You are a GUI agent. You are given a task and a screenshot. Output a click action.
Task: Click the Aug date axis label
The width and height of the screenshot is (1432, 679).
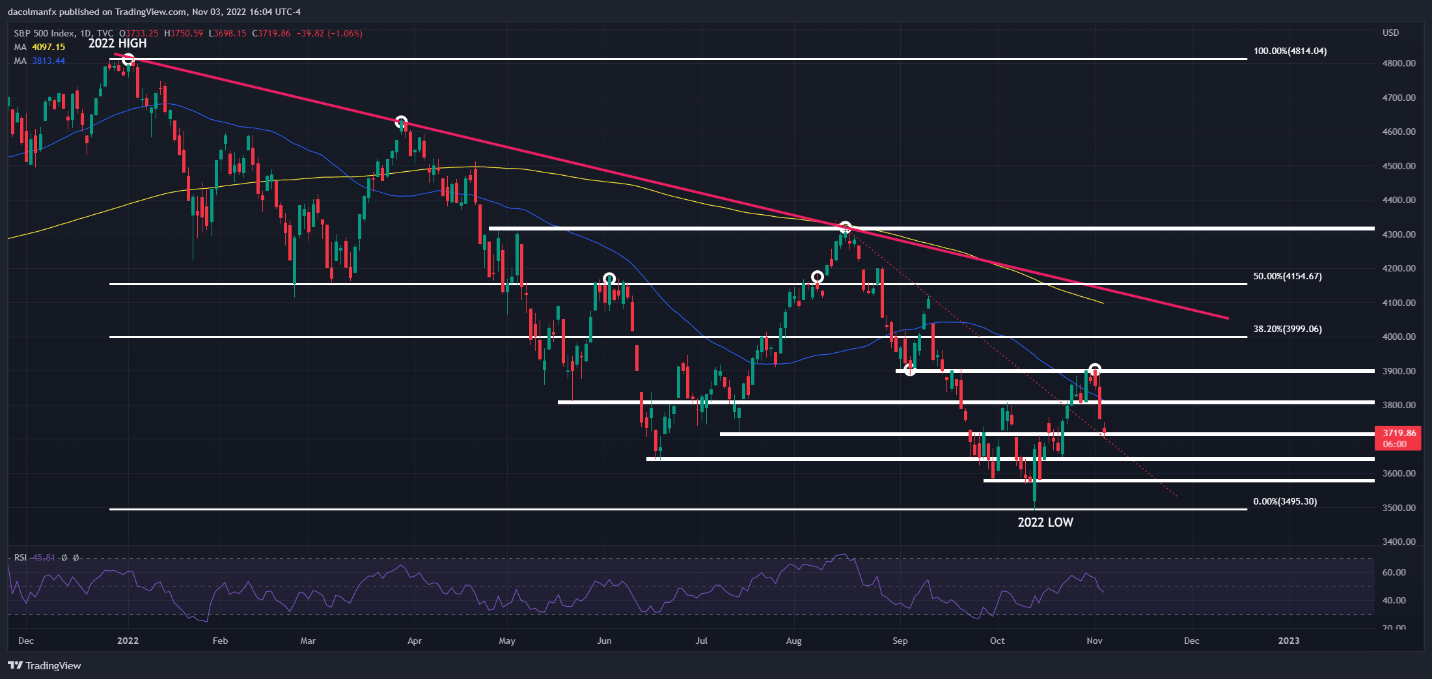tap(795, 639)
